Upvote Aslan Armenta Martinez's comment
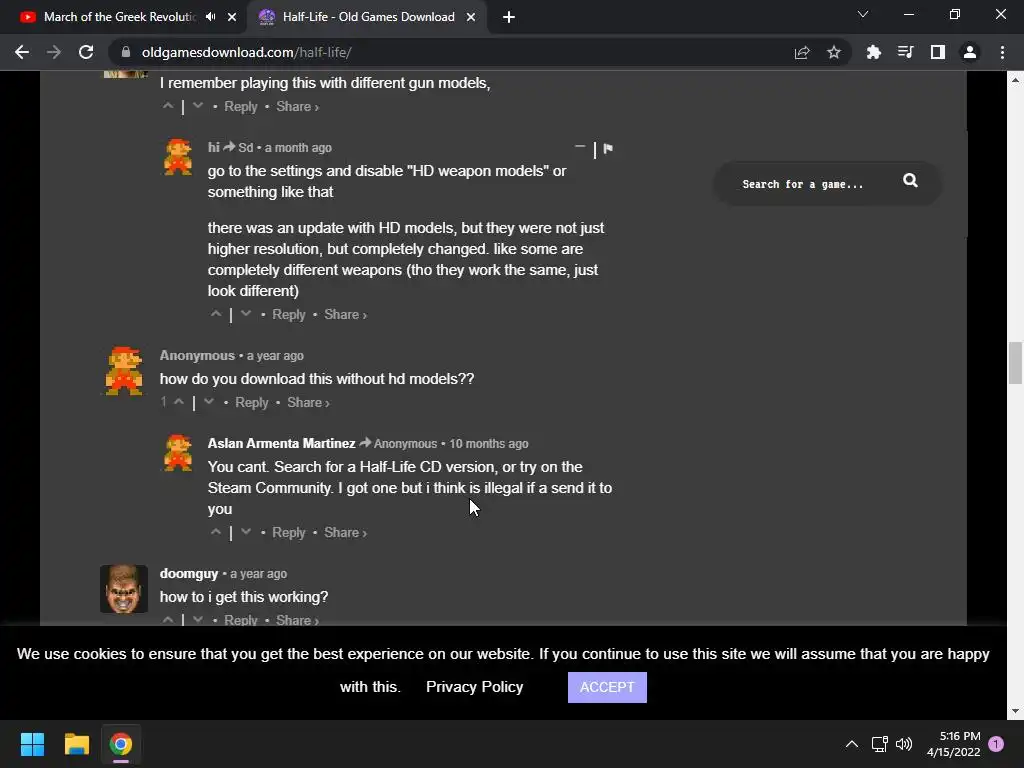 216,532
